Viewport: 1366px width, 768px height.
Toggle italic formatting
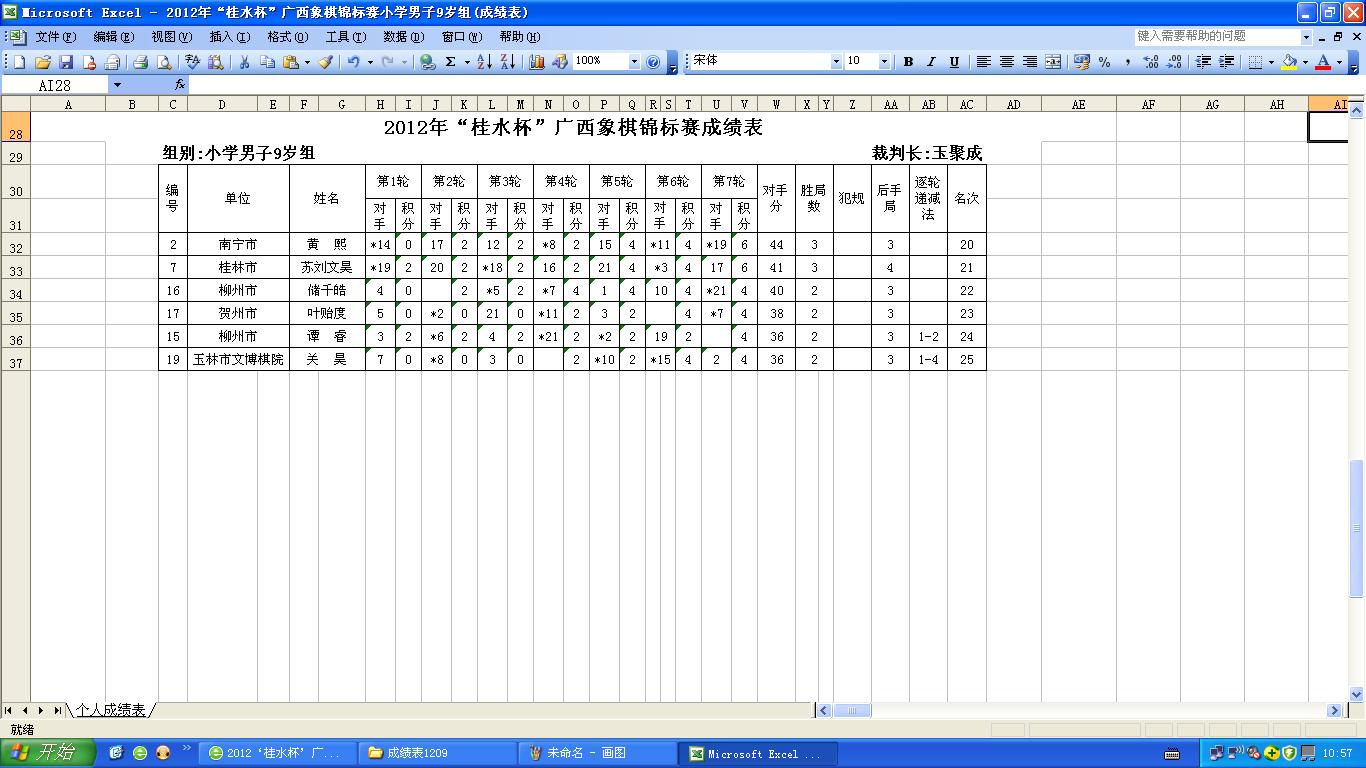tap(931, 62)
